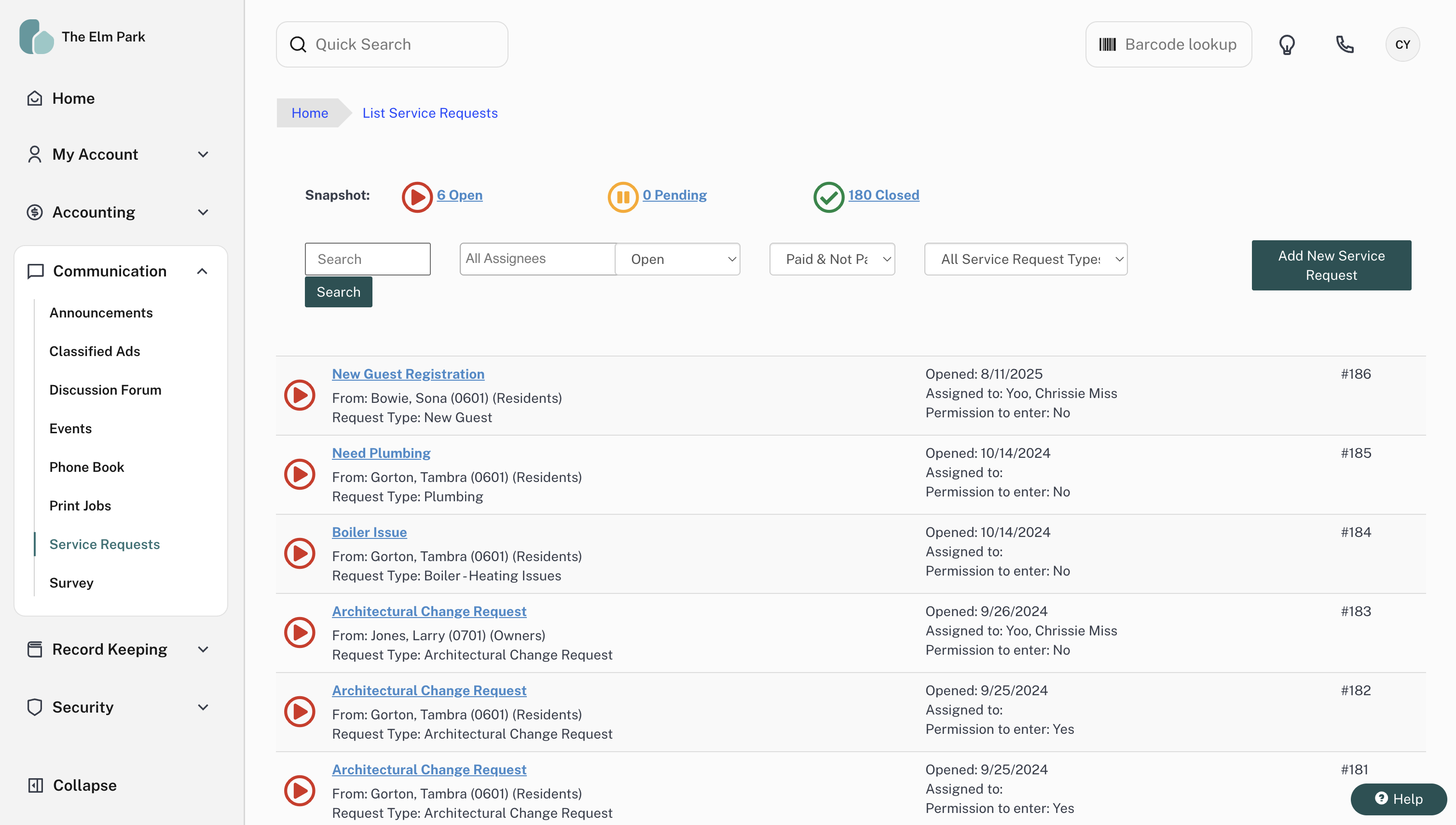This screenshot has height=825, width=1456.
Task: Click the green Closed checkmark icon
Action: coord(828,196)
